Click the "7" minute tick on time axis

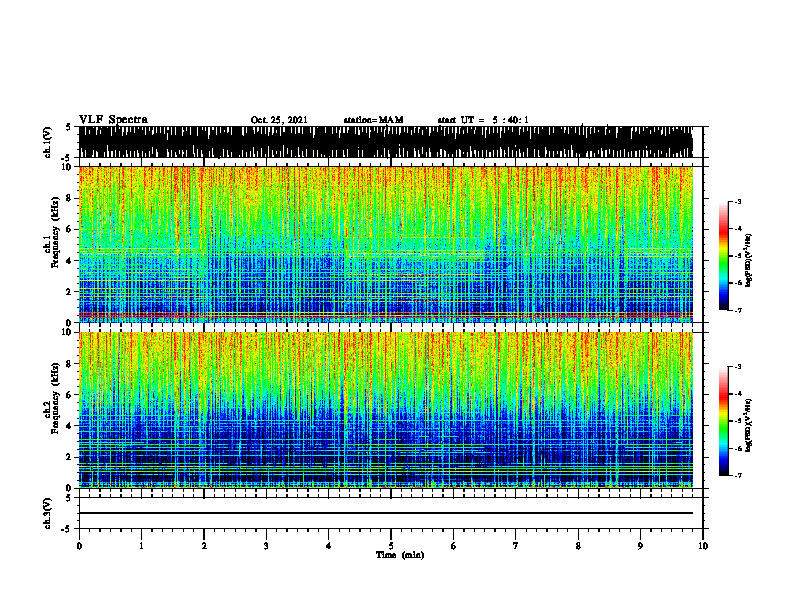coord(516,546)
